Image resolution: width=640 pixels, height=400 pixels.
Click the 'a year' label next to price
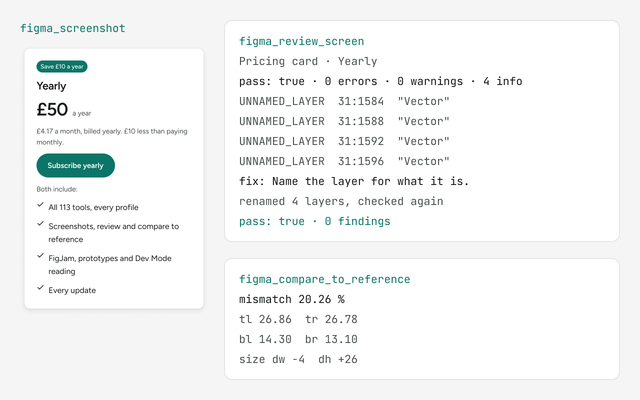pyautogui.click(x=82, y=113)
